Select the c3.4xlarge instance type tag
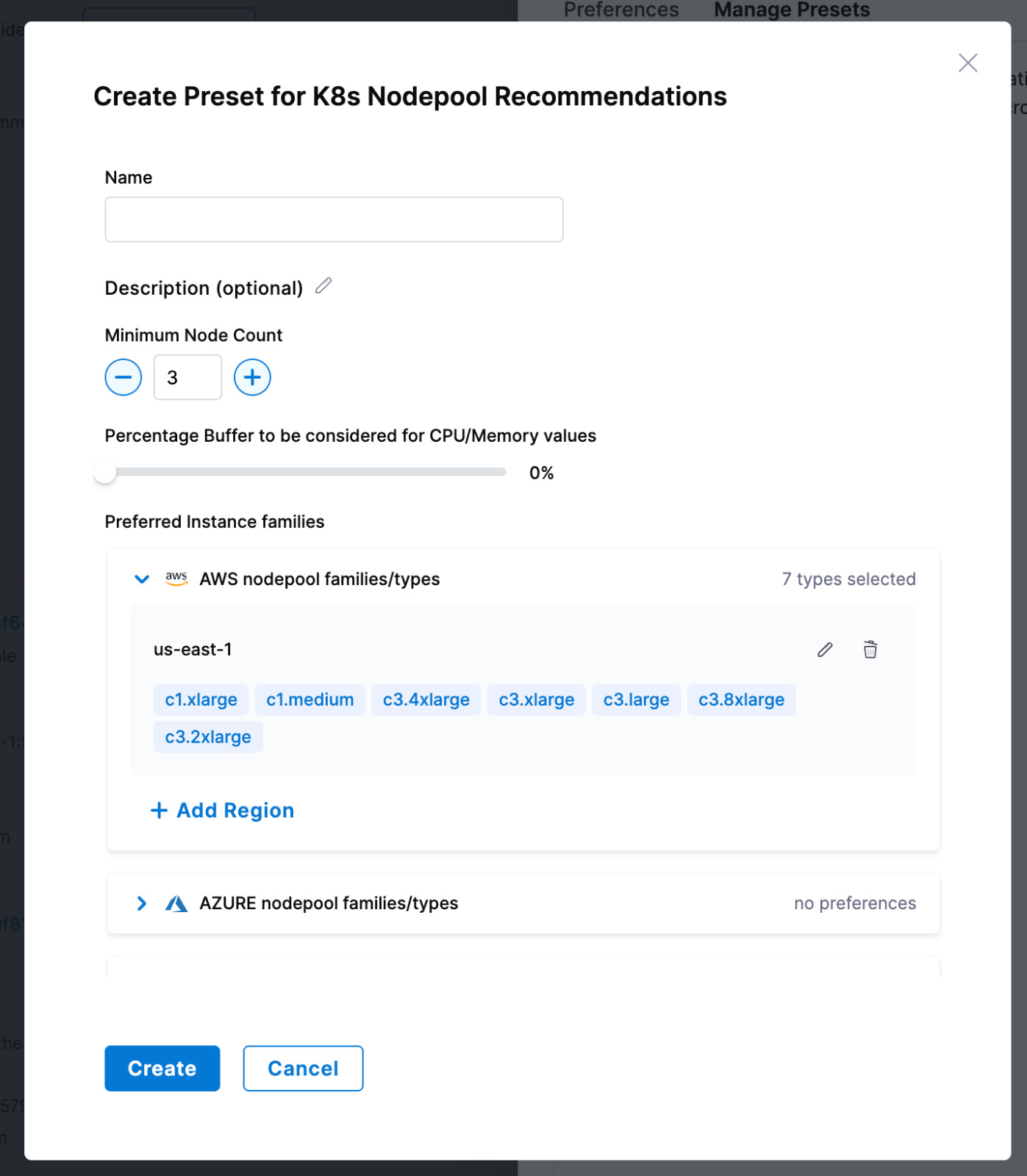The height and width of the screenshot is (1176, 1027). point(426,700)
